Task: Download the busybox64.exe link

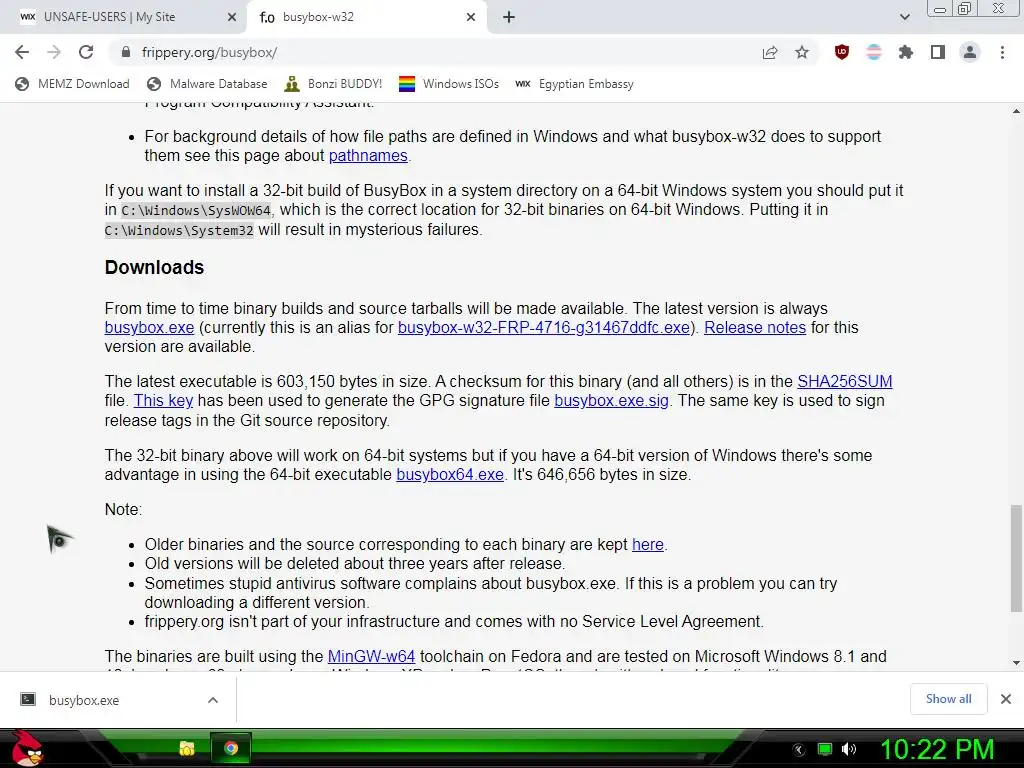Action: 450,474
